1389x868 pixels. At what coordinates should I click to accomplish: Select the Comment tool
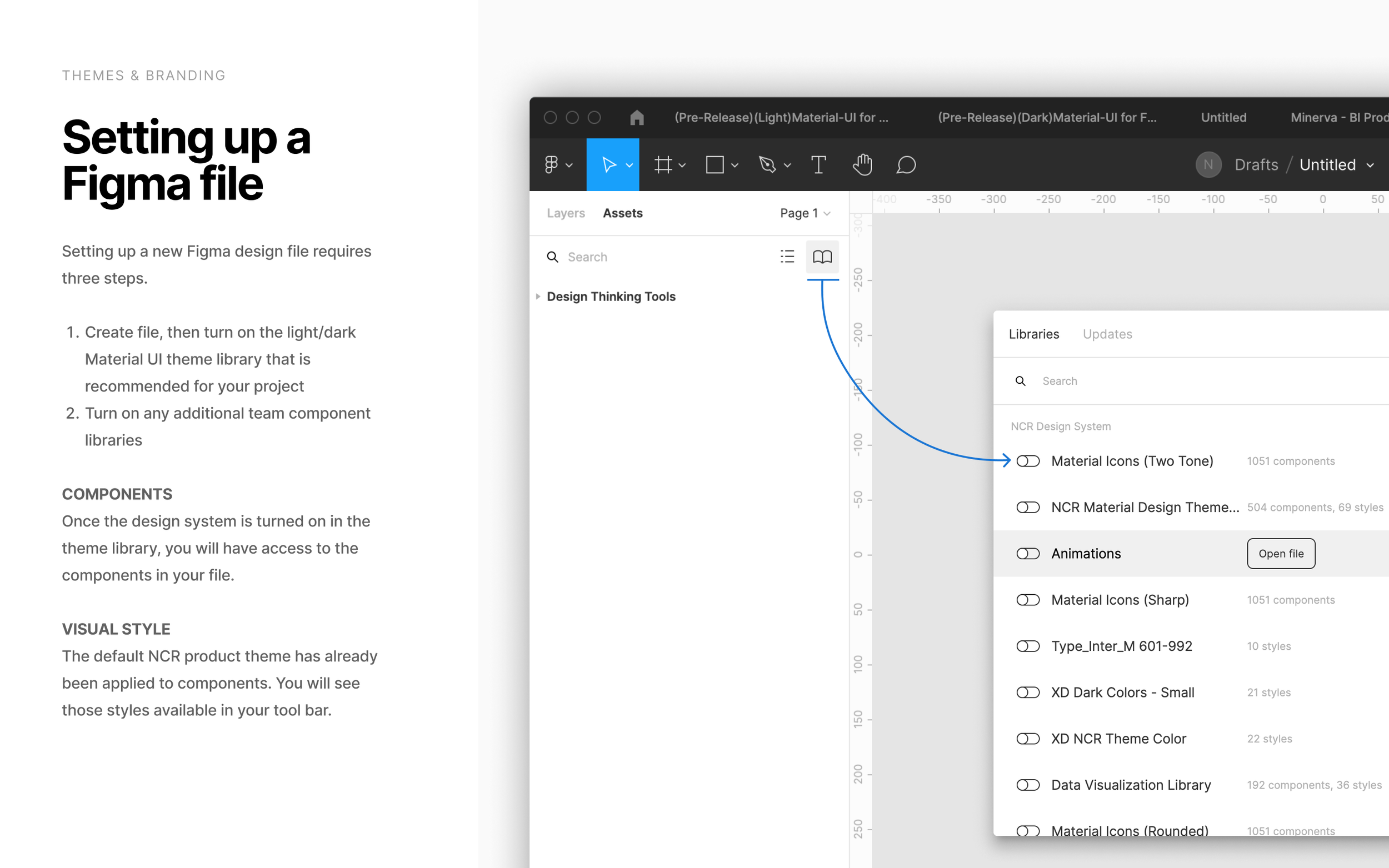[906, 165]
